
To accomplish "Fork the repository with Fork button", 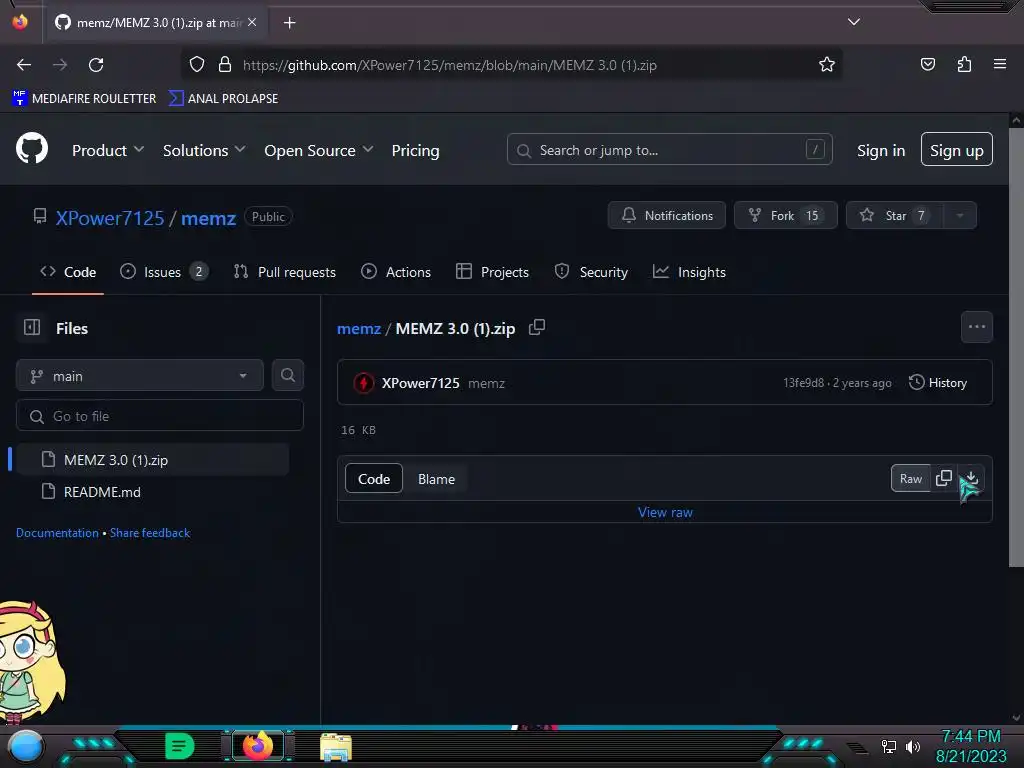I will pos(785,216).
